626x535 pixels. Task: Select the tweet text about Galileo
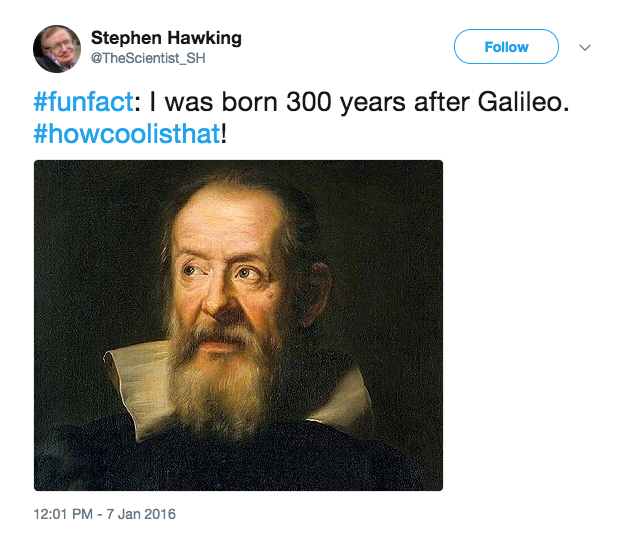click(301, 118)
